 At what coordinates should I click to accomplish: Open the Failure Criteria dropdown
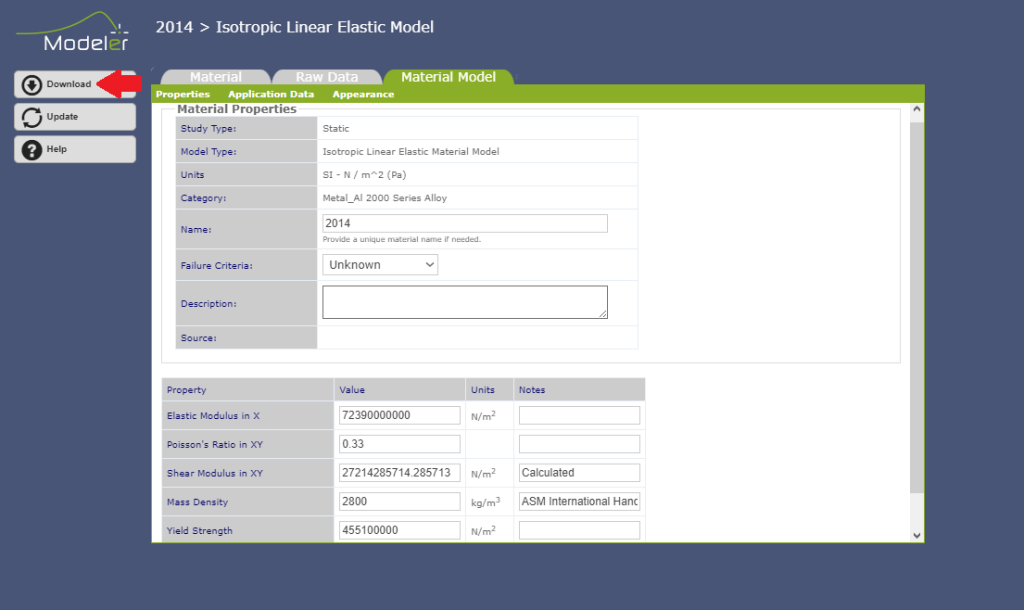pyautogui.click(x=380, y=265)
